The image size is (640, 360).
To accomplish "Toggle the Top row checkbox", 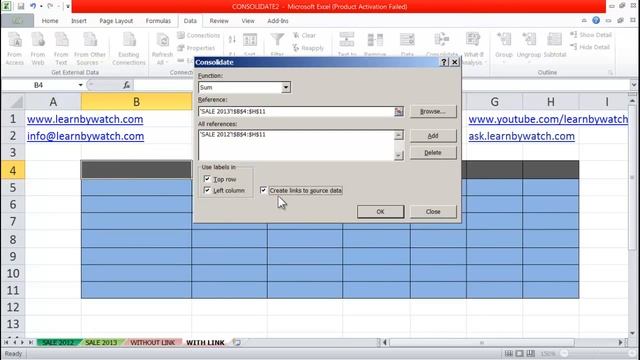I will [207, 179].
